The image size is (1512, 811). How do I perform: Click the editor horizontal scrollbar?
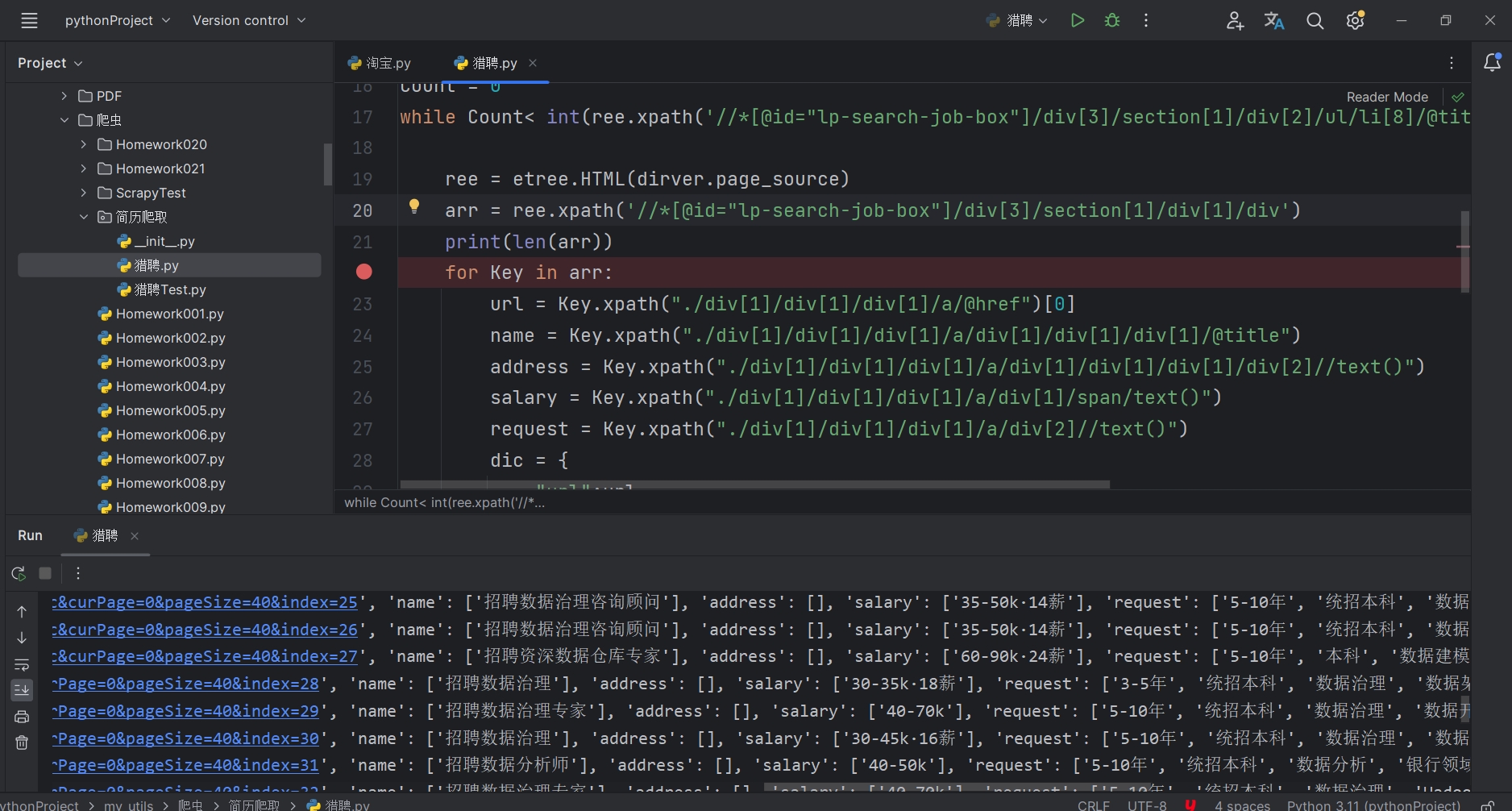(x=755, y=485)
